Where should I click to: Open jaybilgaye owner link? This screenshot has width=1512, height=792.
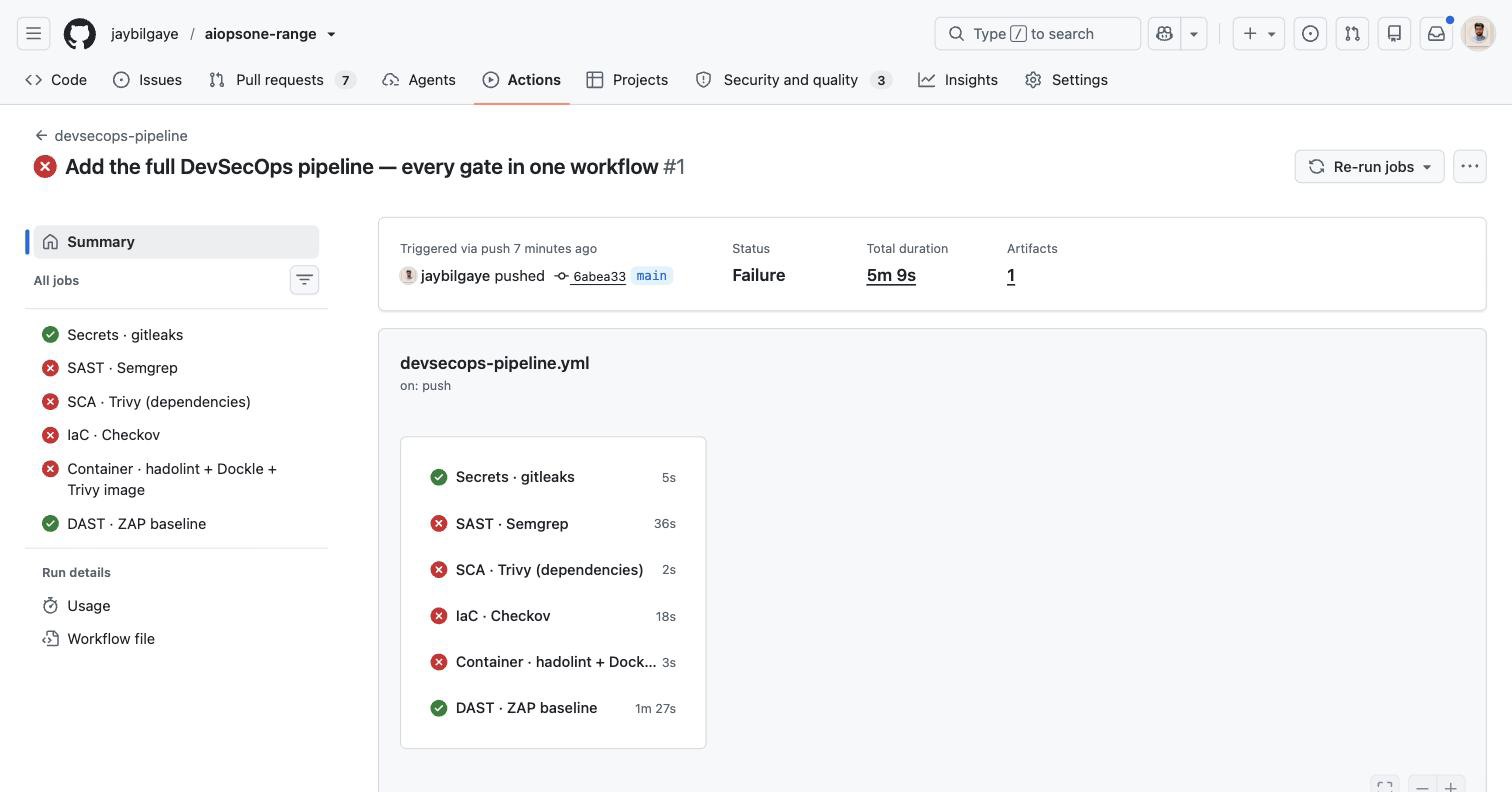(x=145, y=33)
